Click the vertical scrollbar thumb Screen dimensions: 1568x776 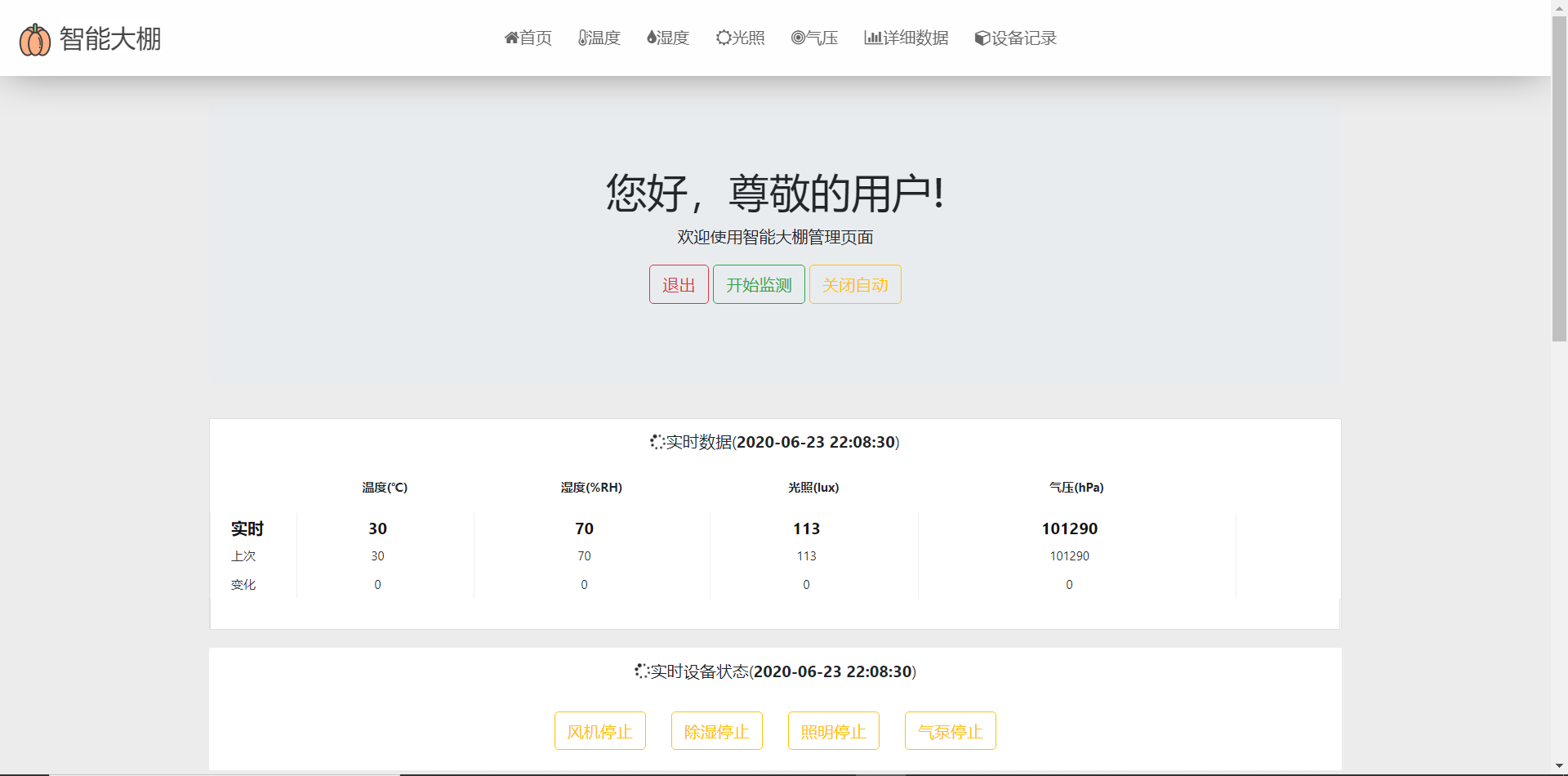pyautogui.click(x=1560, y=178)
